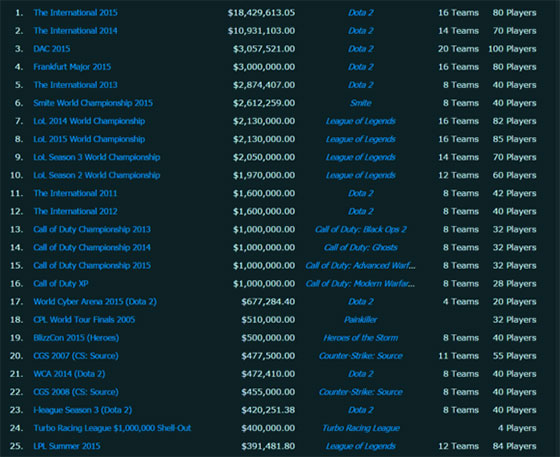This screenshot has height=457, width=560.
Task: Select the 100 Players cell
Action: click(512, 49)
